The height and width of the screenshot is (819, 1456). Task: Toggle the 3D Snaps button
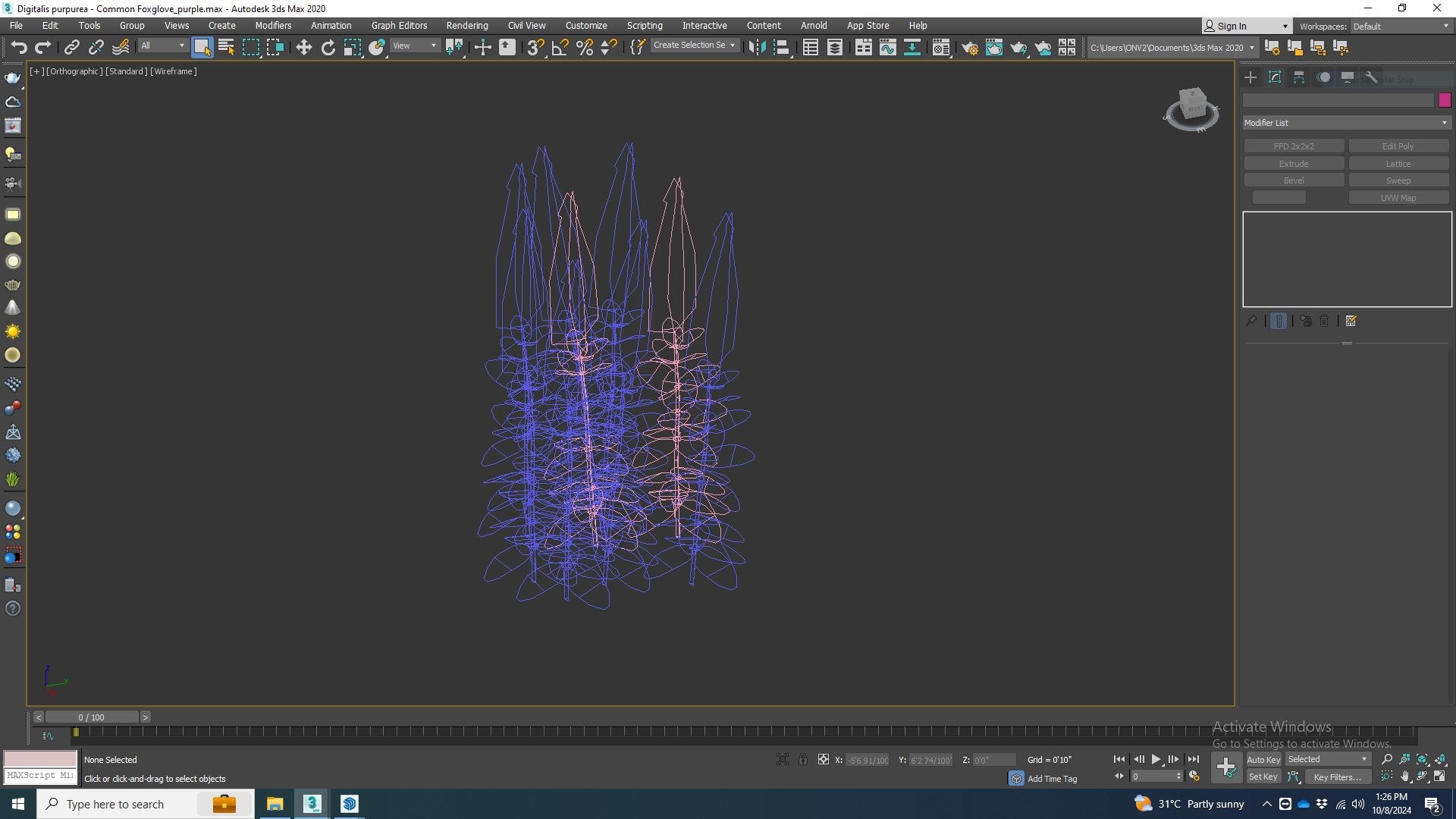click(535, 47)
